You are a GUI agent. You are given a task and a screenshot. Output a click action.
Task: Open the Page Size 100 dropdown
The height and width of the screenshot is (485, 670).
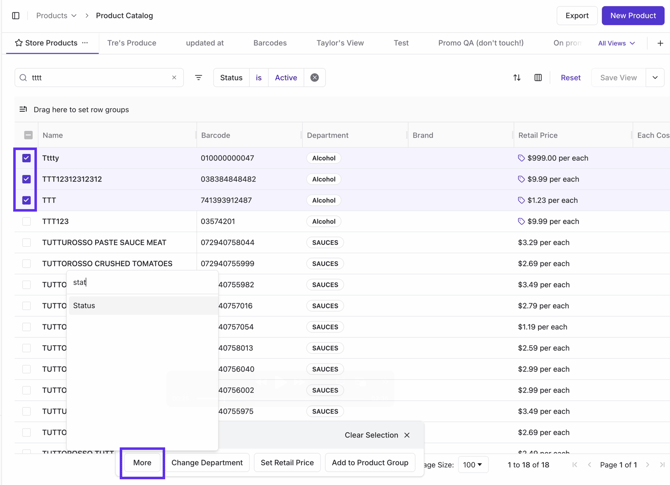(x=472, y=464)
